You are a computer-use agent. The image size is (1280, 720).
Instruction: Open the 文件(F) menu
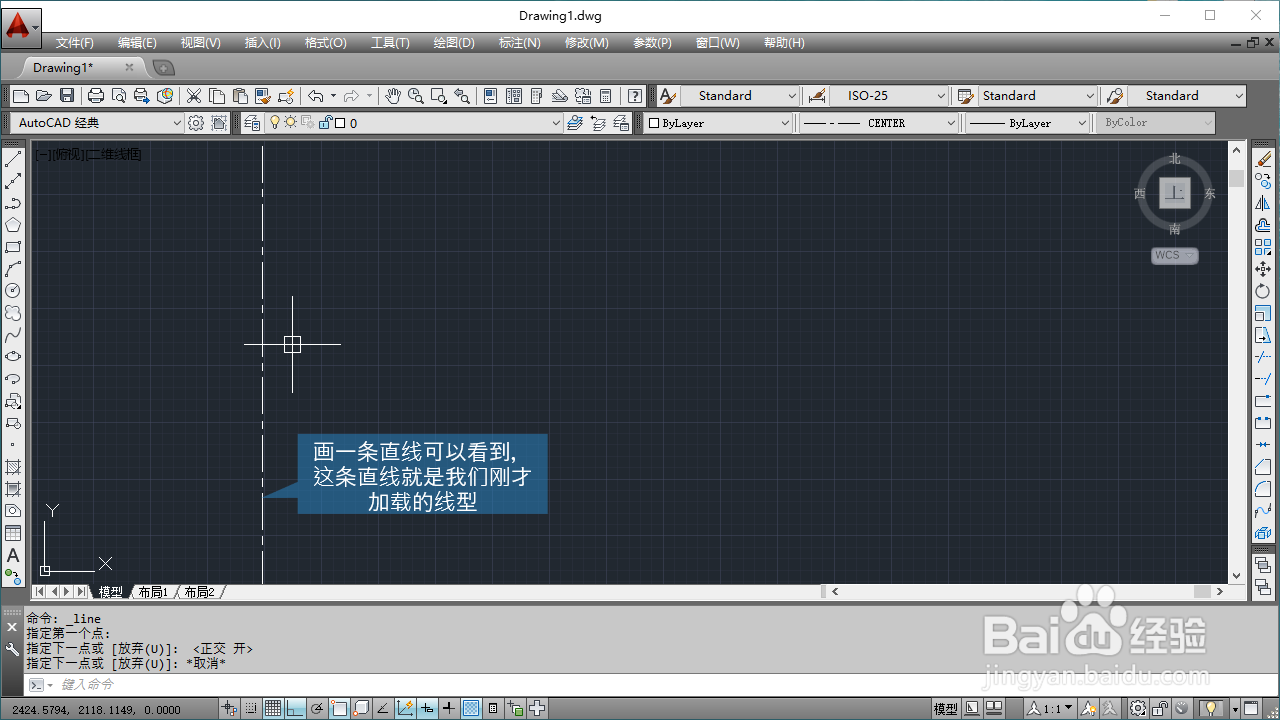tap(75, 43)
